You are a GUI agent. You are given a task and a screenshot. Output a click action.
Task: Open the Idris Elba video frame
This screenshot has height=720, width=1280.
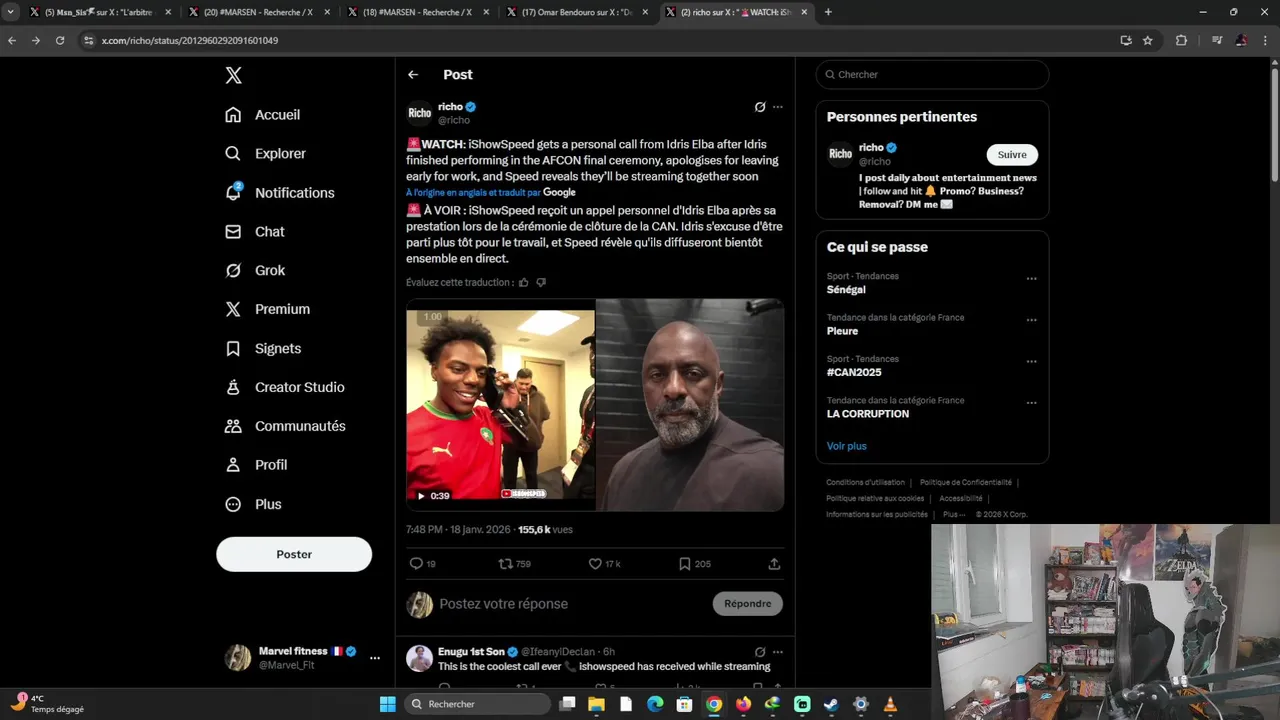690,405
